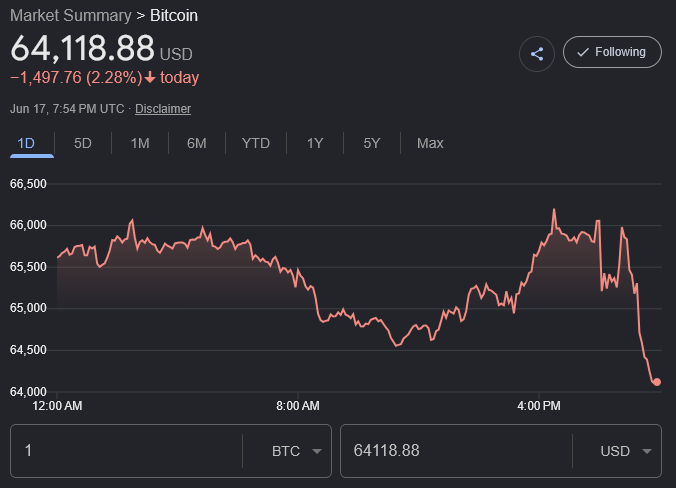Show the 6M chart range
Image resolution: width=676 pixels, height=488 pixels.
(x=197, y=143)
